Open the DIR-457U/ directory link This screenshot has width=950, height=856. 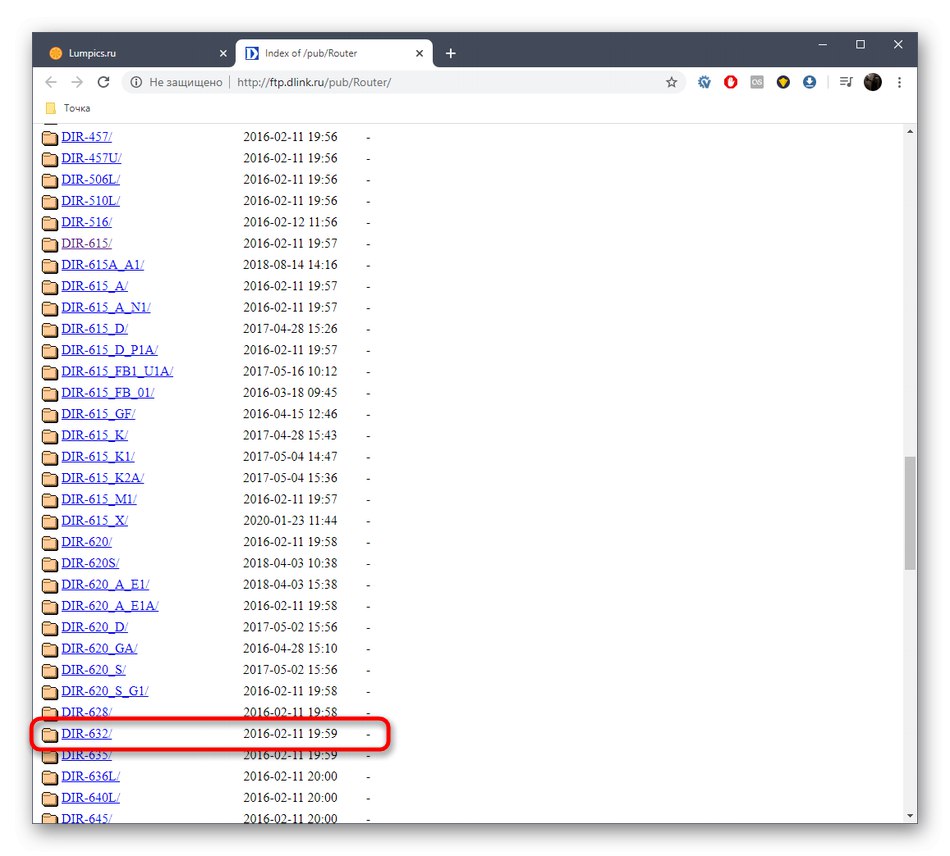[91, 158]
